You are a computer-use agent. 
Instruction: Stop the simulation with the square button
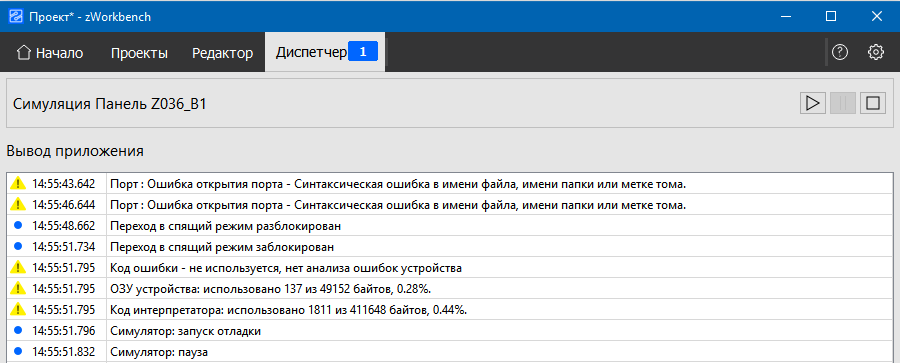point(872,103)
